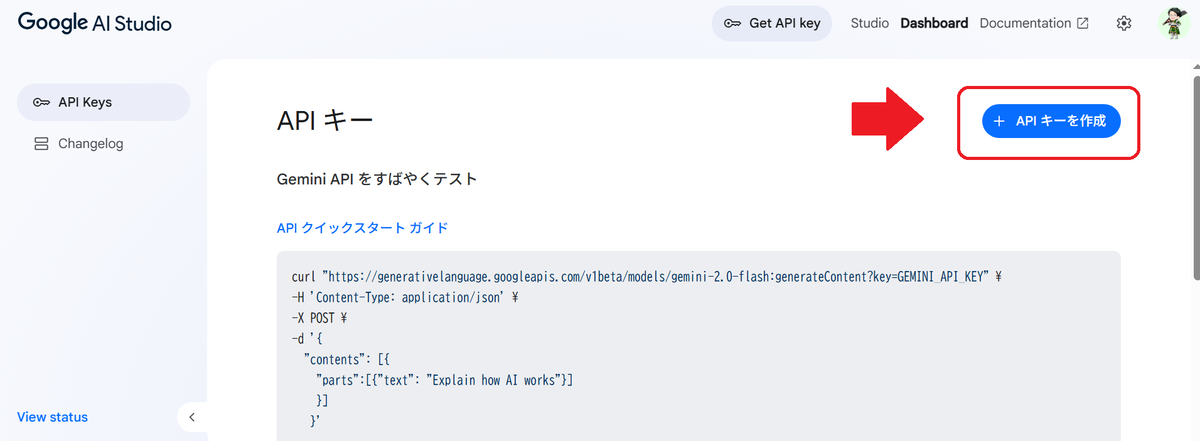1200x441 pixels.
Task: Click the Changelog icon in sidebar
Action: 41,144
